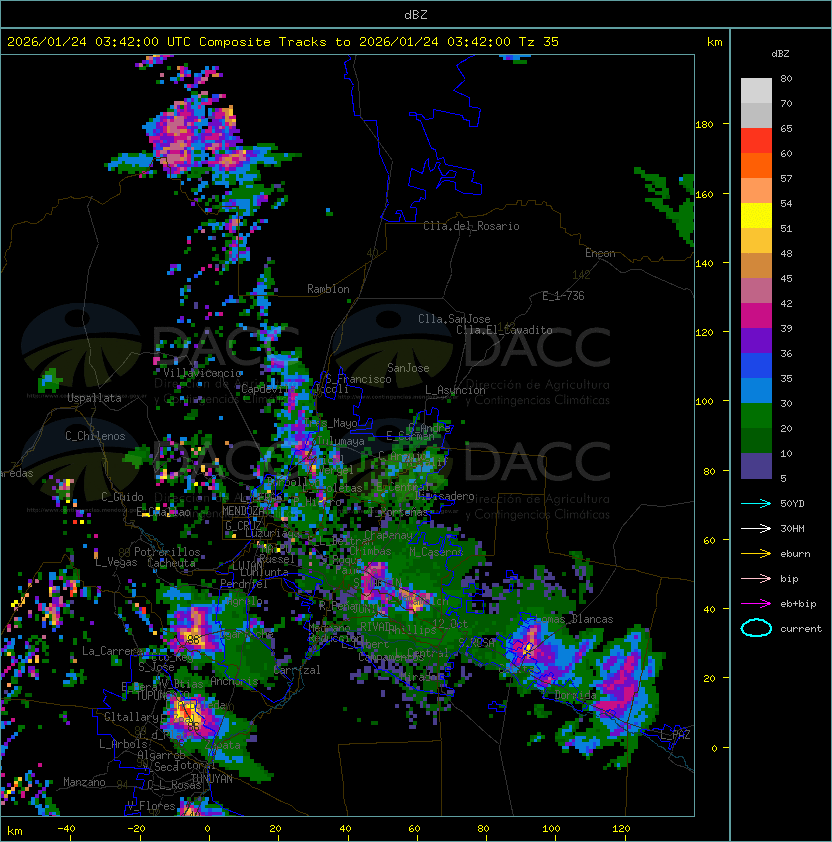832x842 pixels.
Task: Click the cyan 50YD arrow legend icon
Action: (x=756, y=504)
